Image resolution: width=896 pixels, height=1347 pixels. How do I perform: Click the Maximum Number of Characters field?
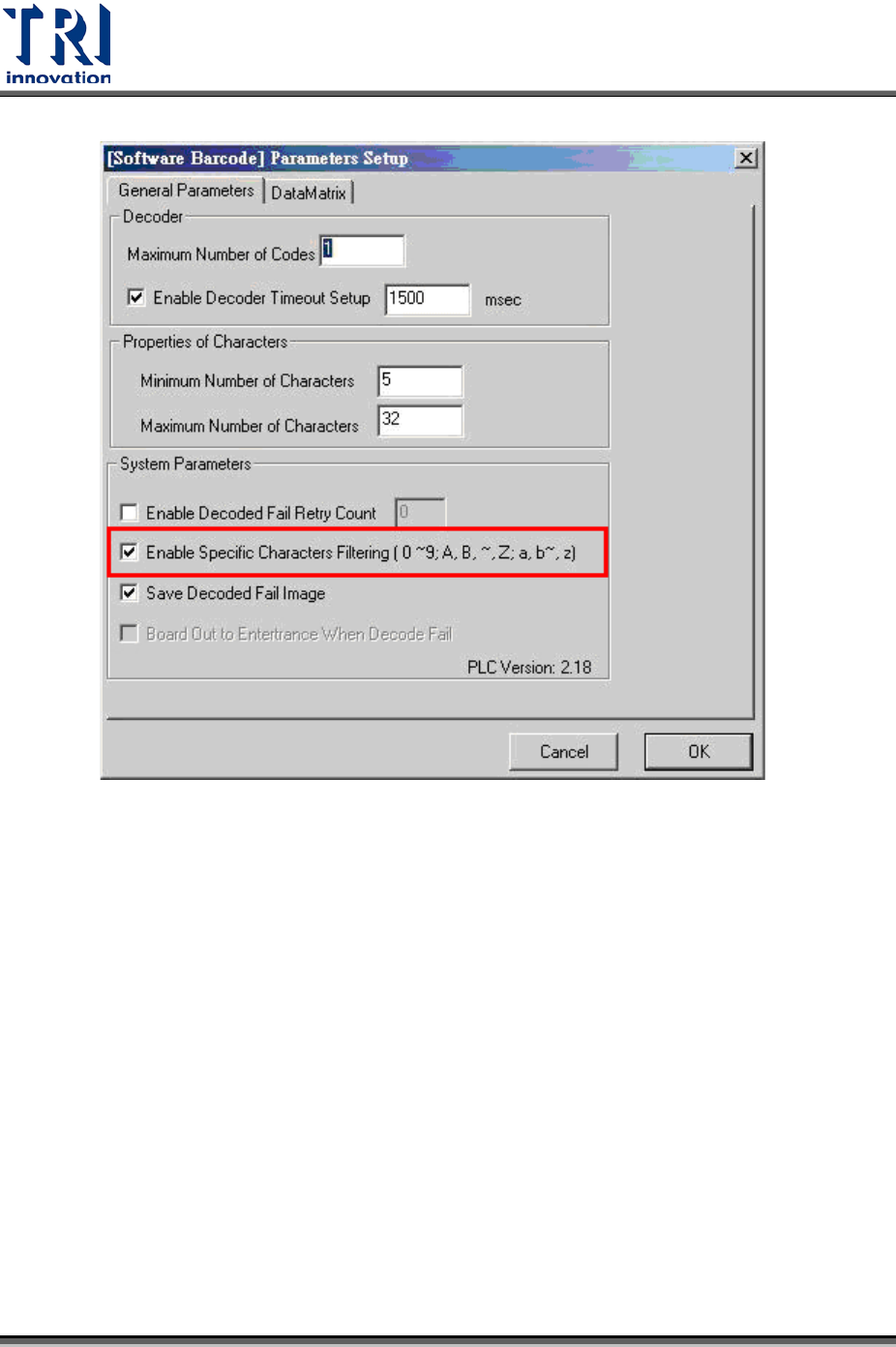[x=420, y=421]
